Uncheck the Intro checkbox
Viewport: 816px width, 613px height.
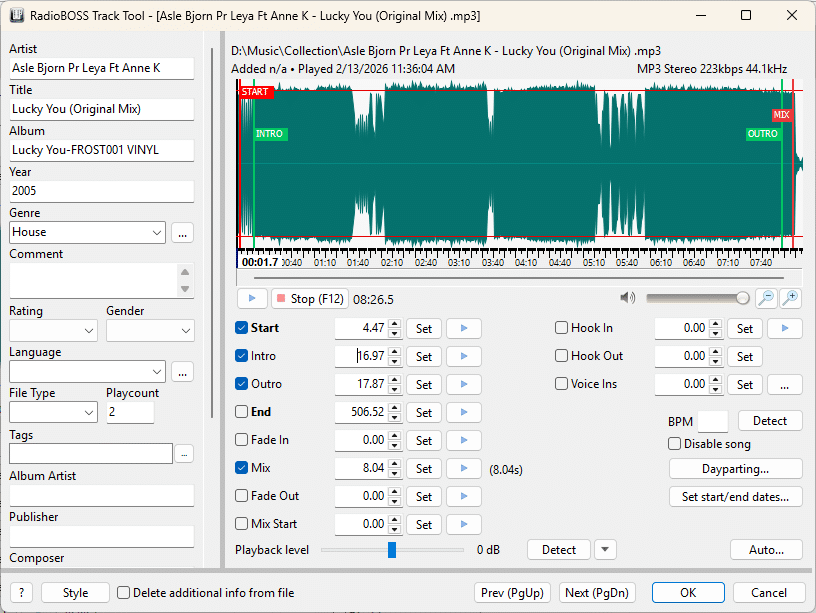(x=241, y=356)
